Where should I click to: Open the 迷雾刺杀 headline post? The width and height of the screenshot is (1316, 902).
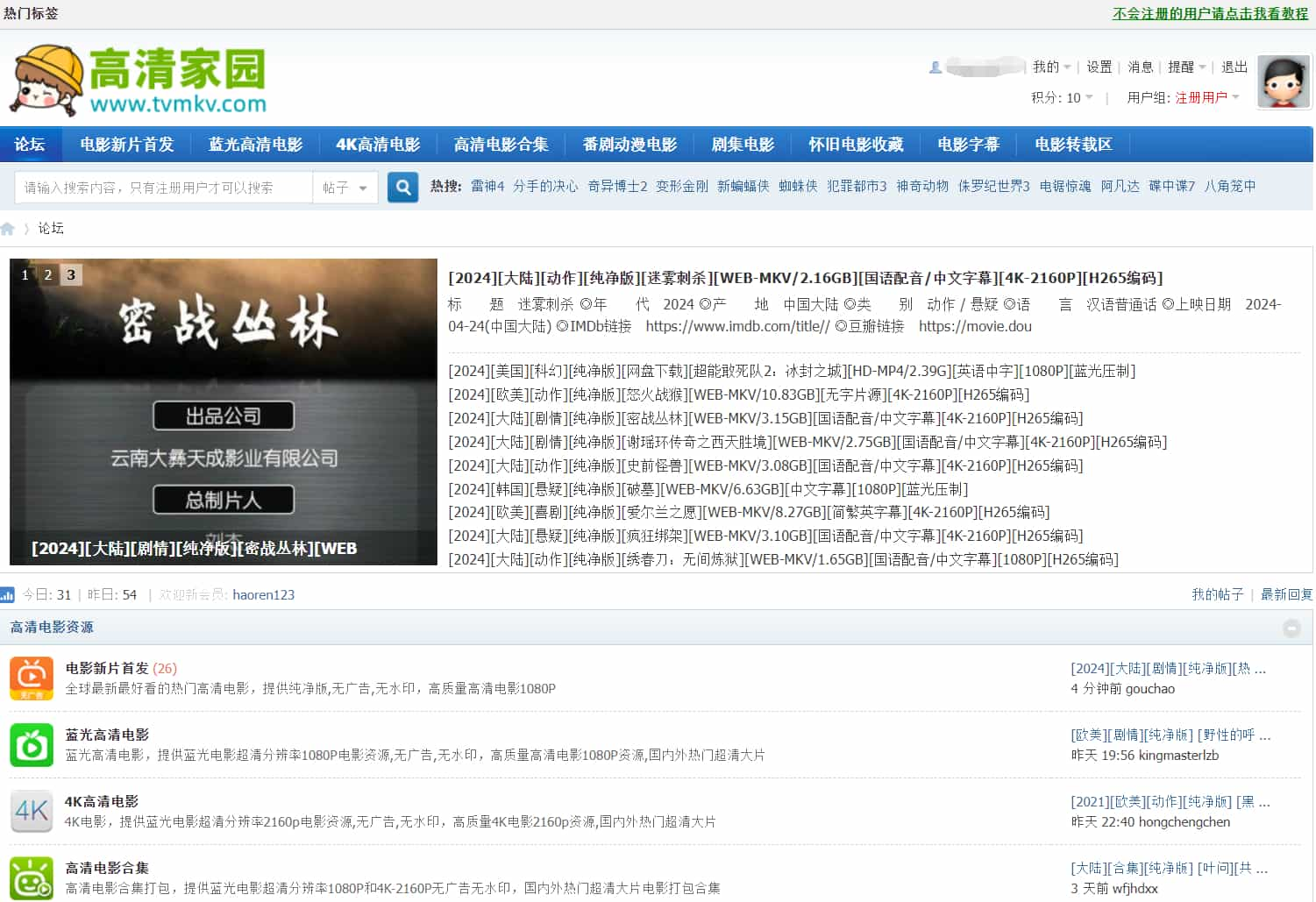point(805,278)
